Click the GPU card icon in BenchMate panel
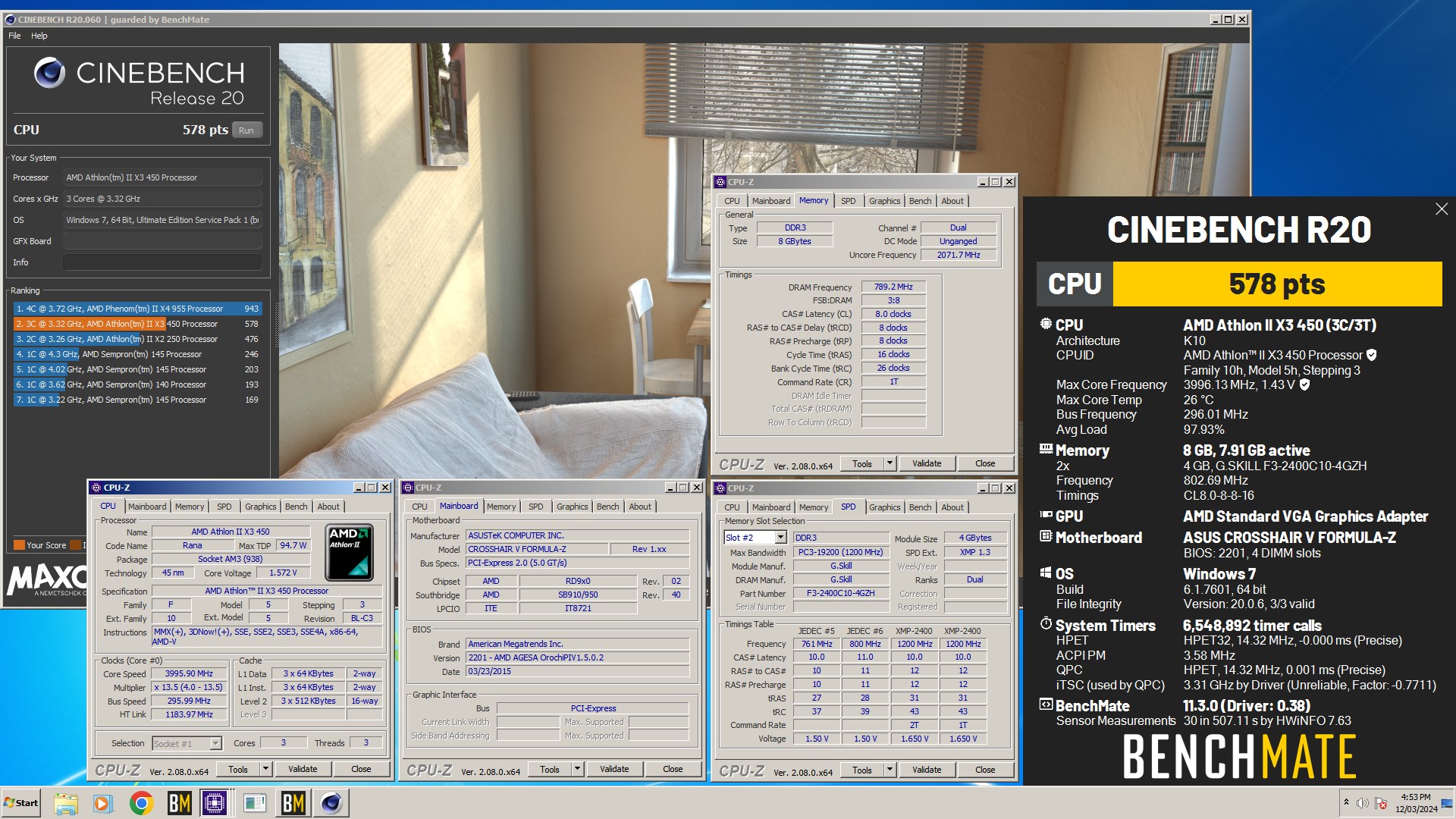The height and width of the screenshot is (819, 1456). tap(1046, 516)
